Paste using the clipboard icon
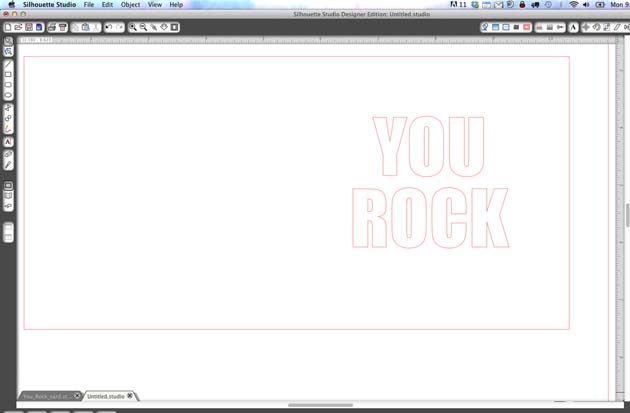This screenshot has width=630, height=413. click(86, 27)
